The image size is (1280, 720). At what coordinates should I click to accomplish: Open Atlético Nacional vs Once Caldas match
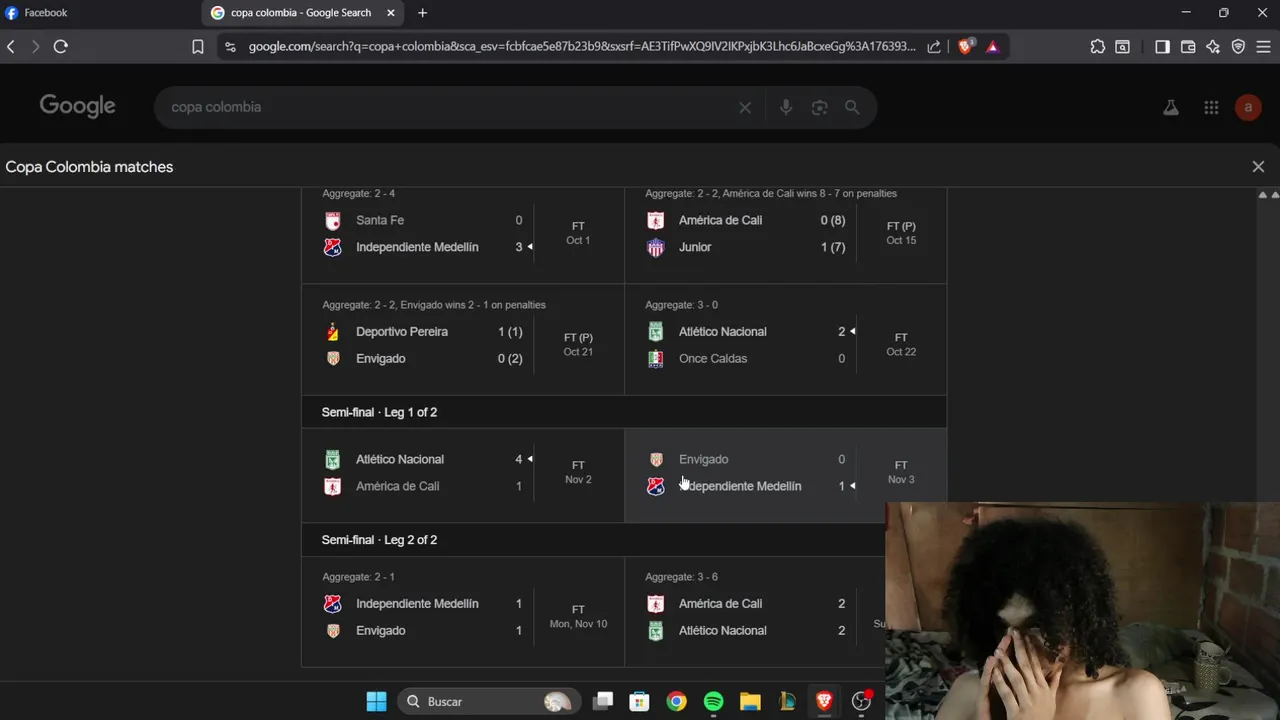point(786,339)
